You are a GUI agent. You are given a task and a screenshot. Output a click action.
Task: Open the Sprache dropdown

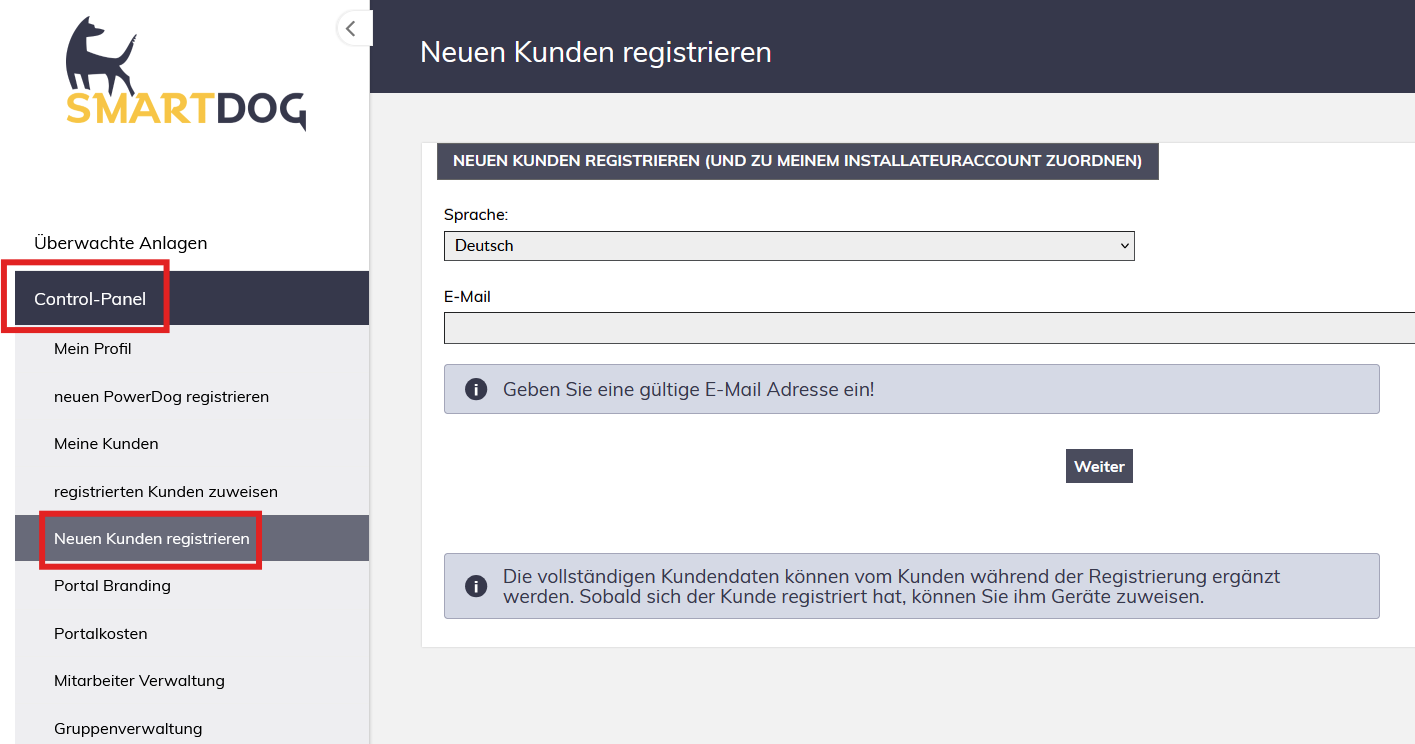coord(788,245)
